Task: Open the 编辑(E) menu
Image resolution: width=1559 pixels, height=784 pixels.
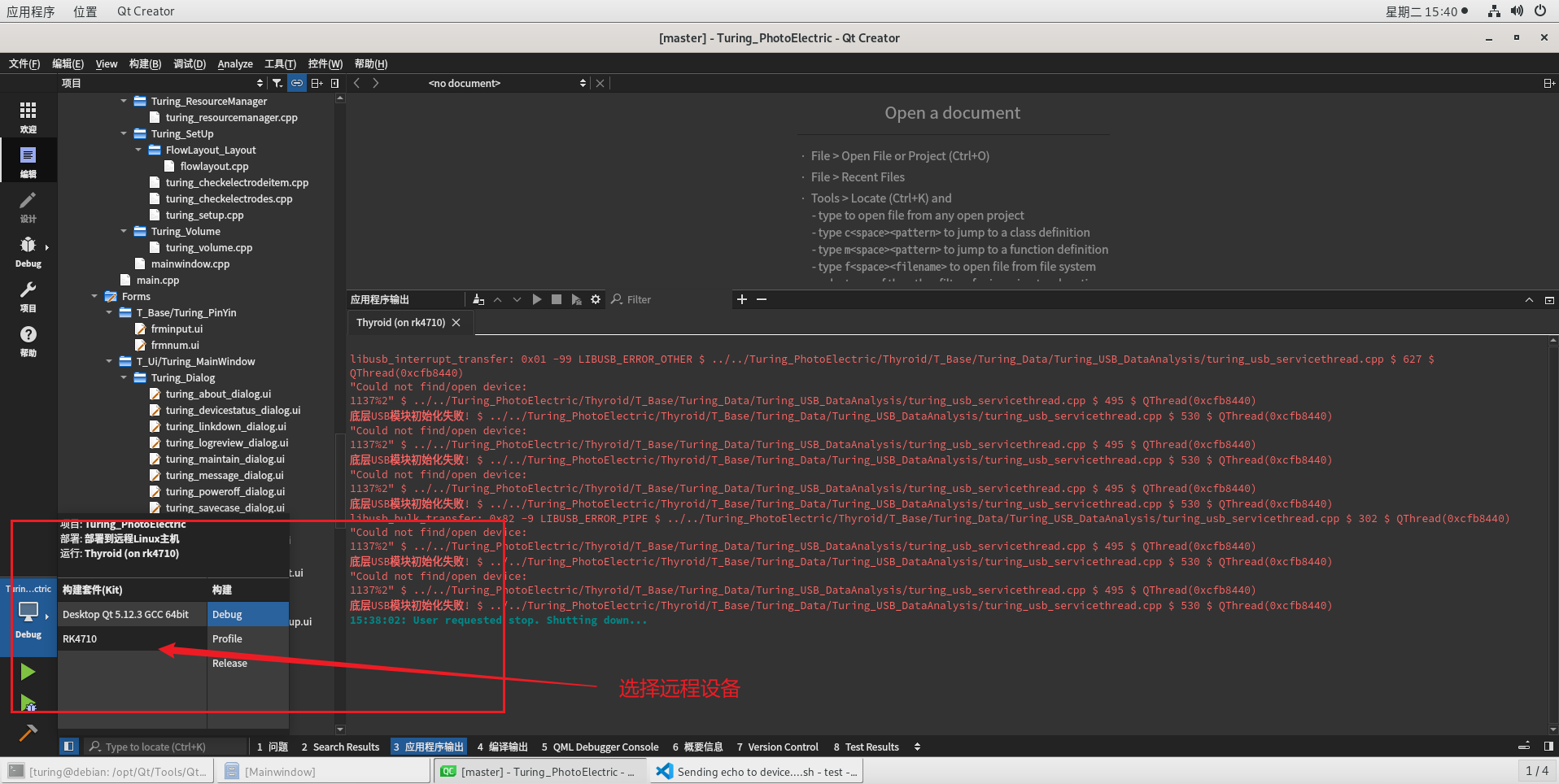Action: tap(68, 63)
